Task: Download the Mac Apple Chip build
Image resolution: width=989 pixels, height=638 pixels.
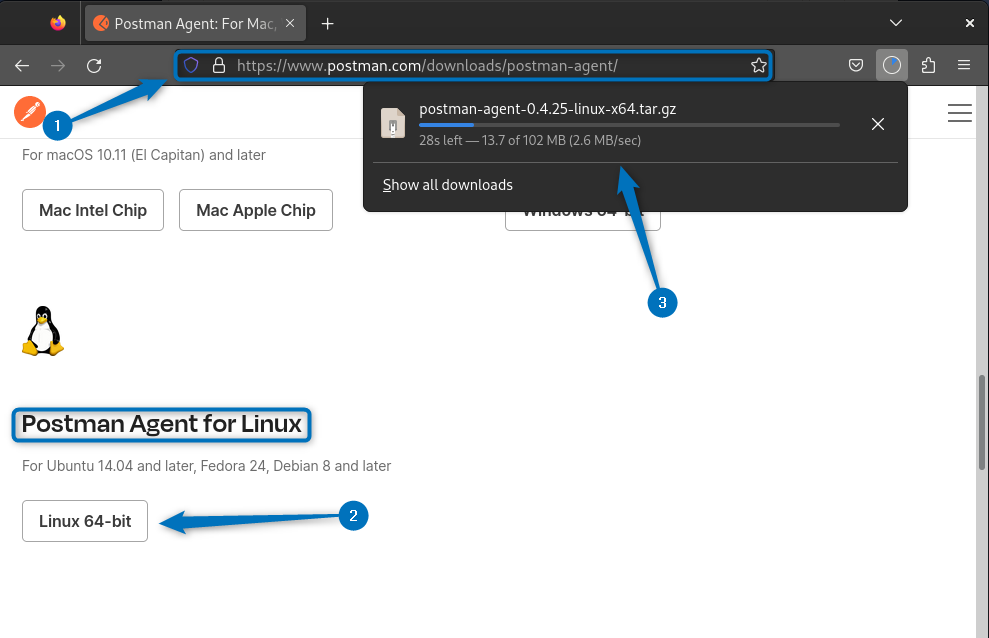Action: (256, 211)
